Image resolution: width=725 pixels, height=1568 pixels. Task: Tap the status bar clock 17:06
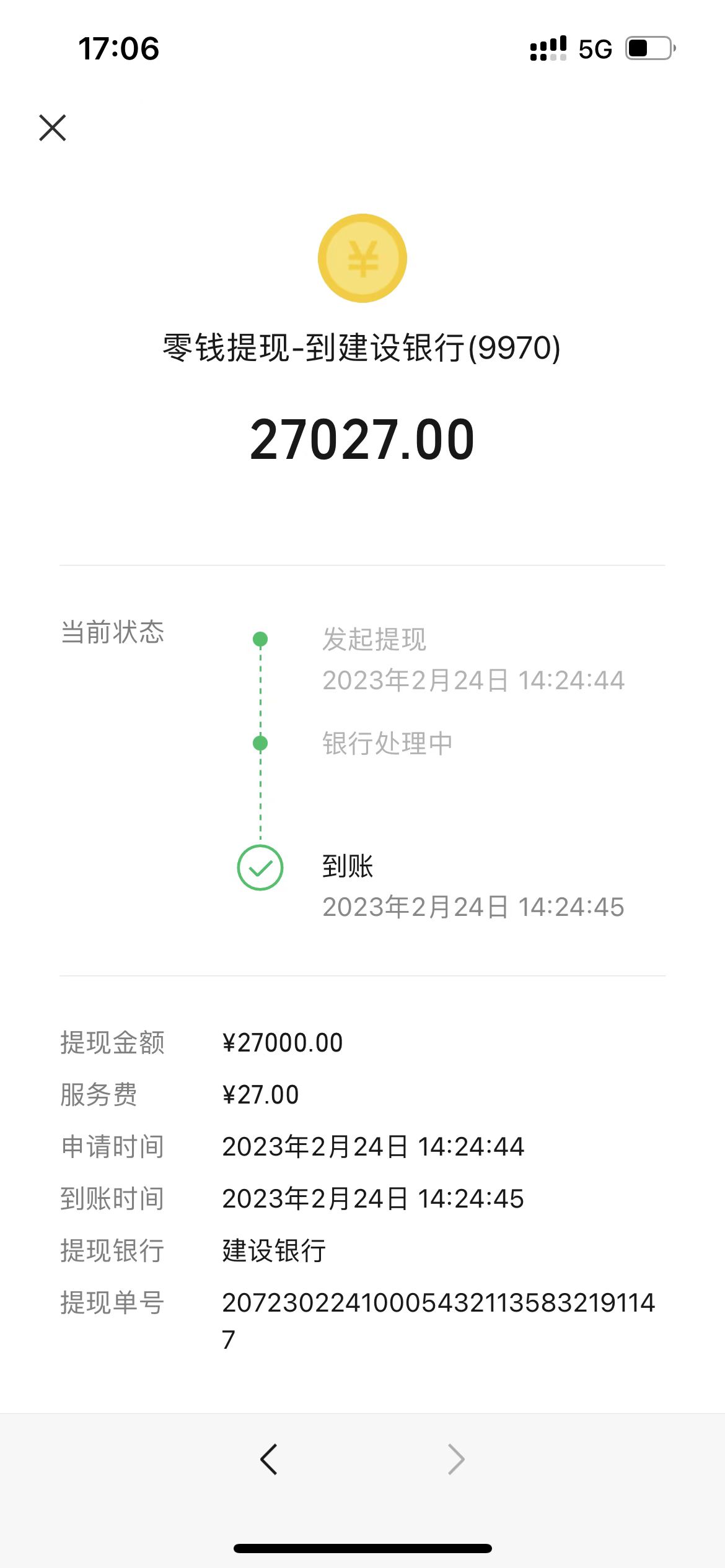(119, 49)
